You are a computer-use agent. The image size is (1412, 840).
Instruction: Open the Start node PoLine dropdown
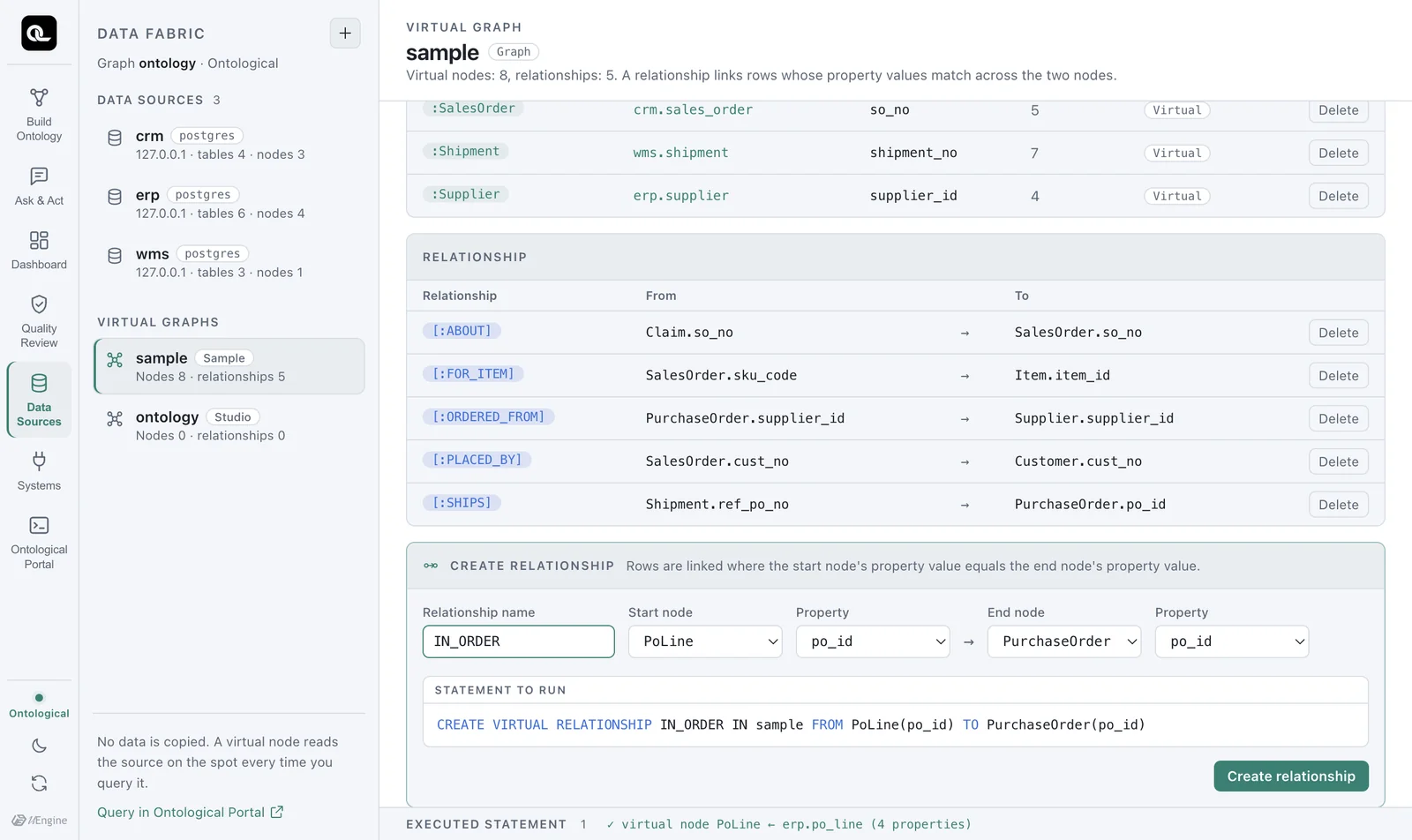[705, 641]
